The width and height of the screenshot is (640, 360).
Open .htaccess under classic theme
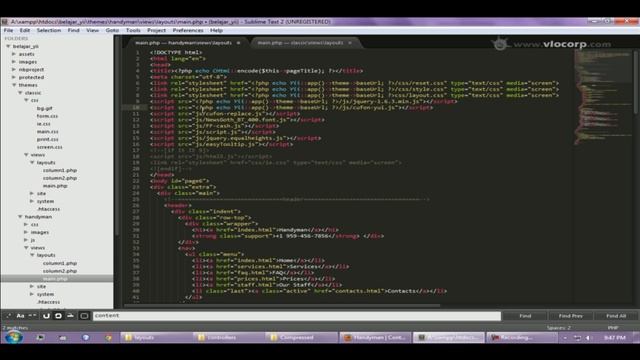coord(49,209)
